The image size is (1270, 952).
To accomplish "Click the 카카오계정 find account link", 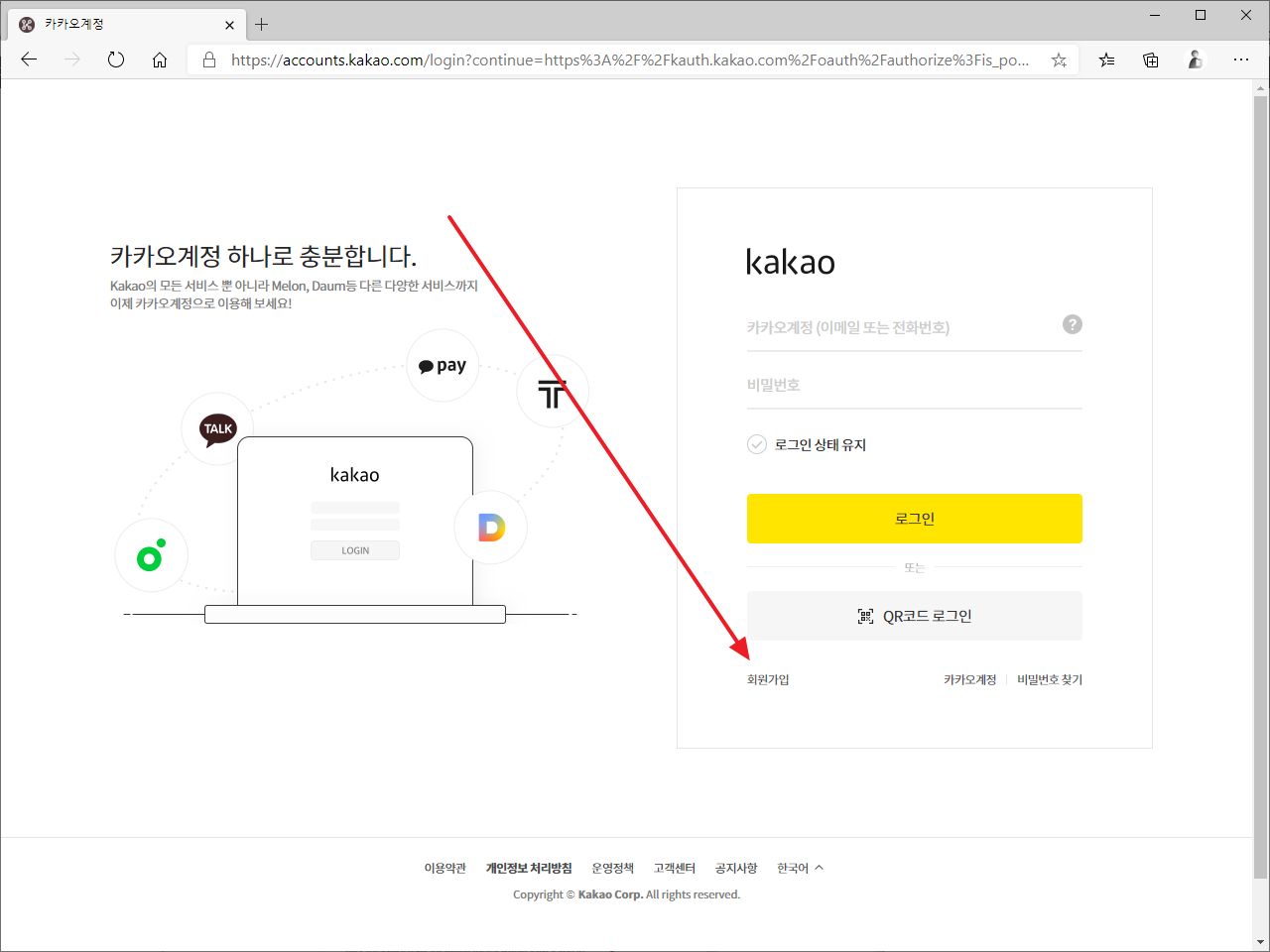I will (x=969, y=679).
